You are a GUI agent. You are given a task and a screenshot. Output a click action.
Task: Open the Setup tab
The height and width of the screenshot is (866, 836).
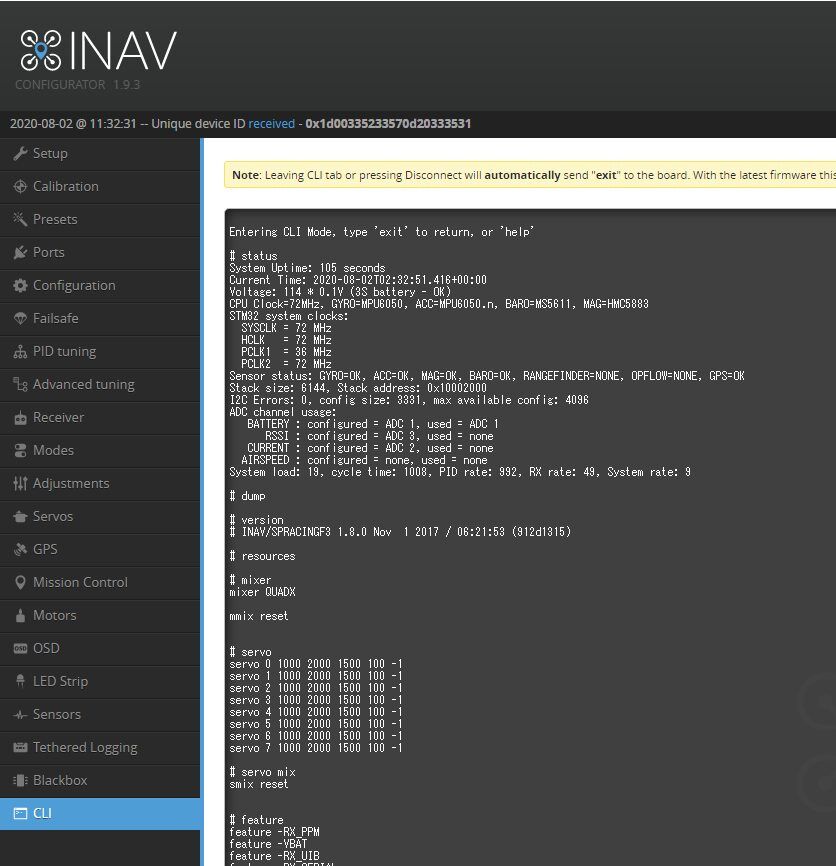(x=100, y=154)
